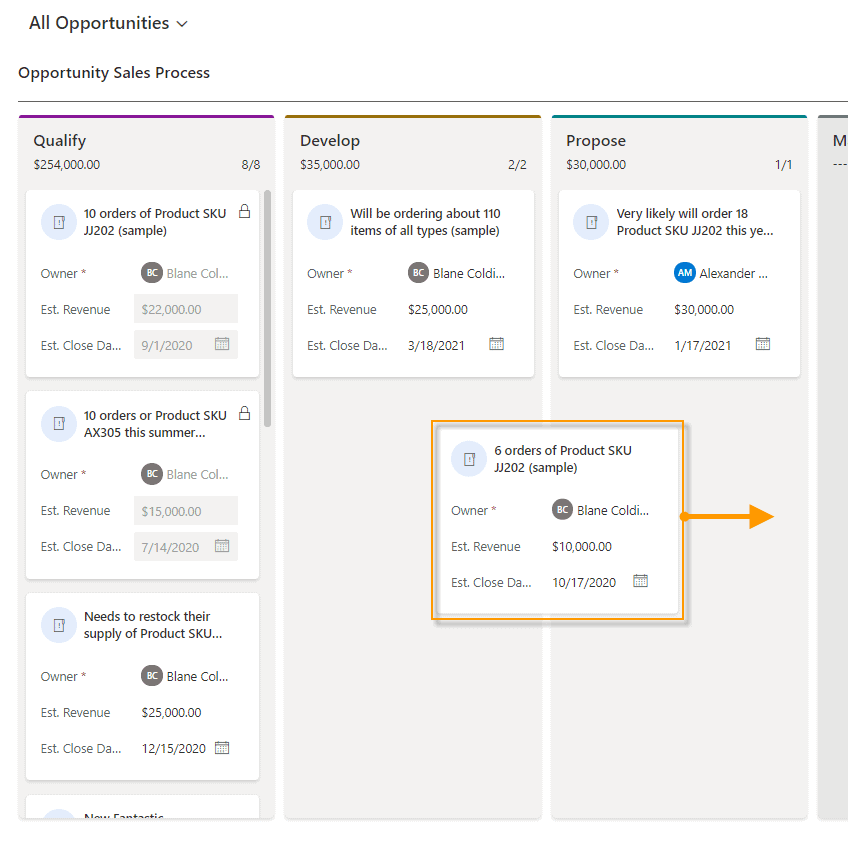Open the calendar picker beside 9/1/2020
This screenshot has width=848, height=841.
point(222,344)
